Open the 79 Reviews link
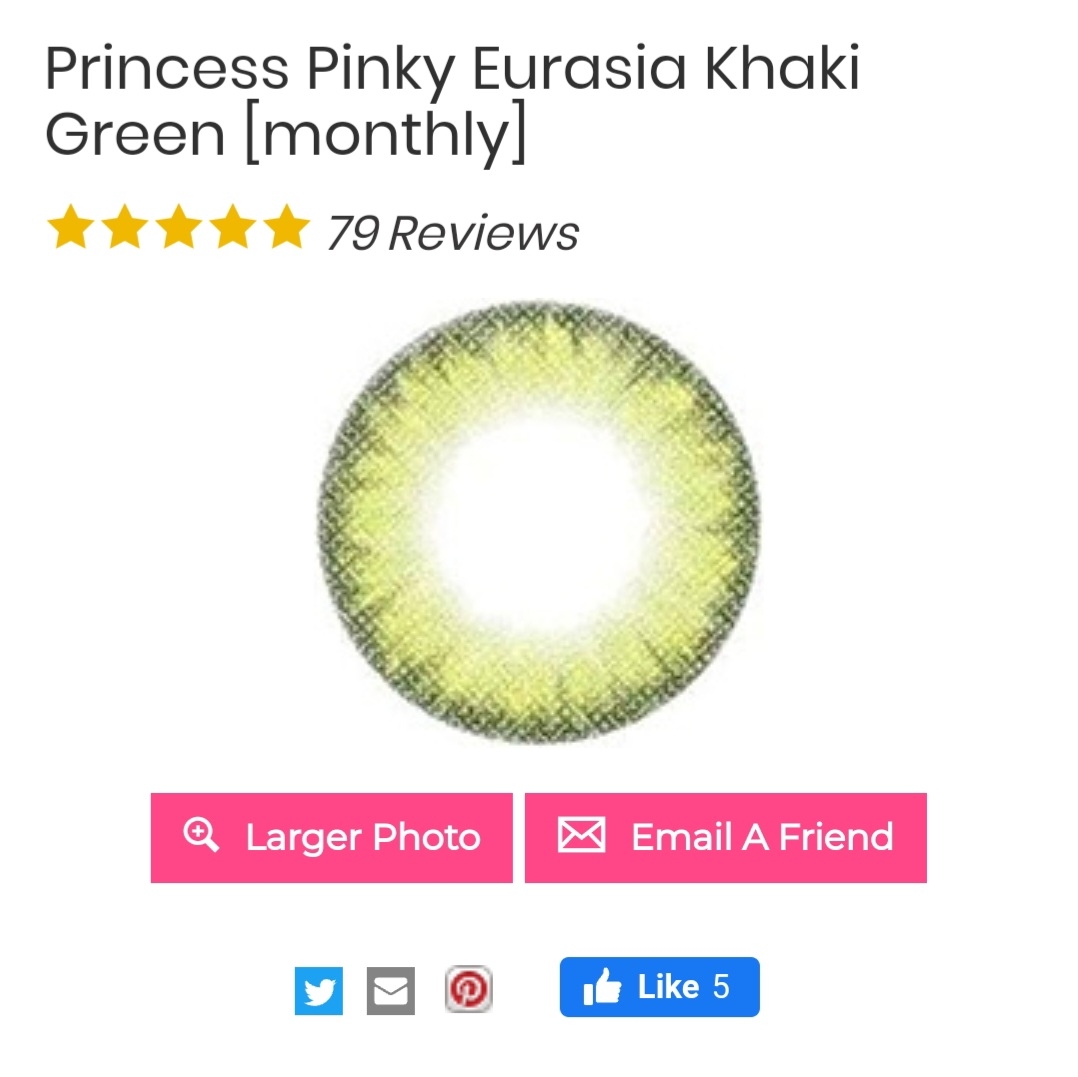 tap(453, 233)
